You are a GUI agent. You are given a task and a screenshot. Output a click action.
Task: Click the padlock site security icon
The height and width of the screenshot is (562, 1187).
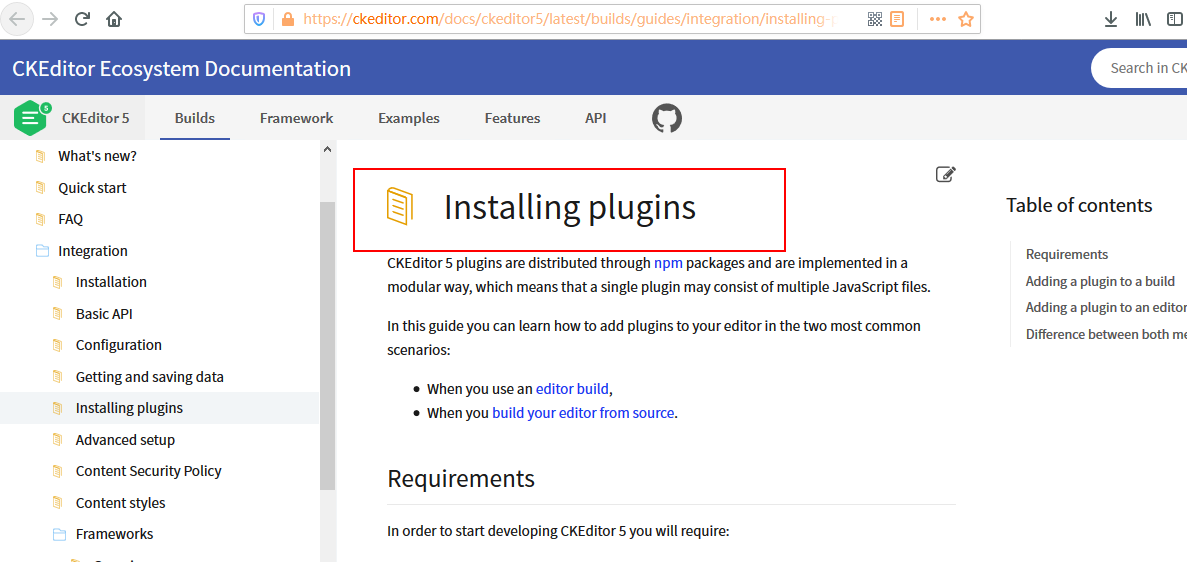(x=287, y=20)
